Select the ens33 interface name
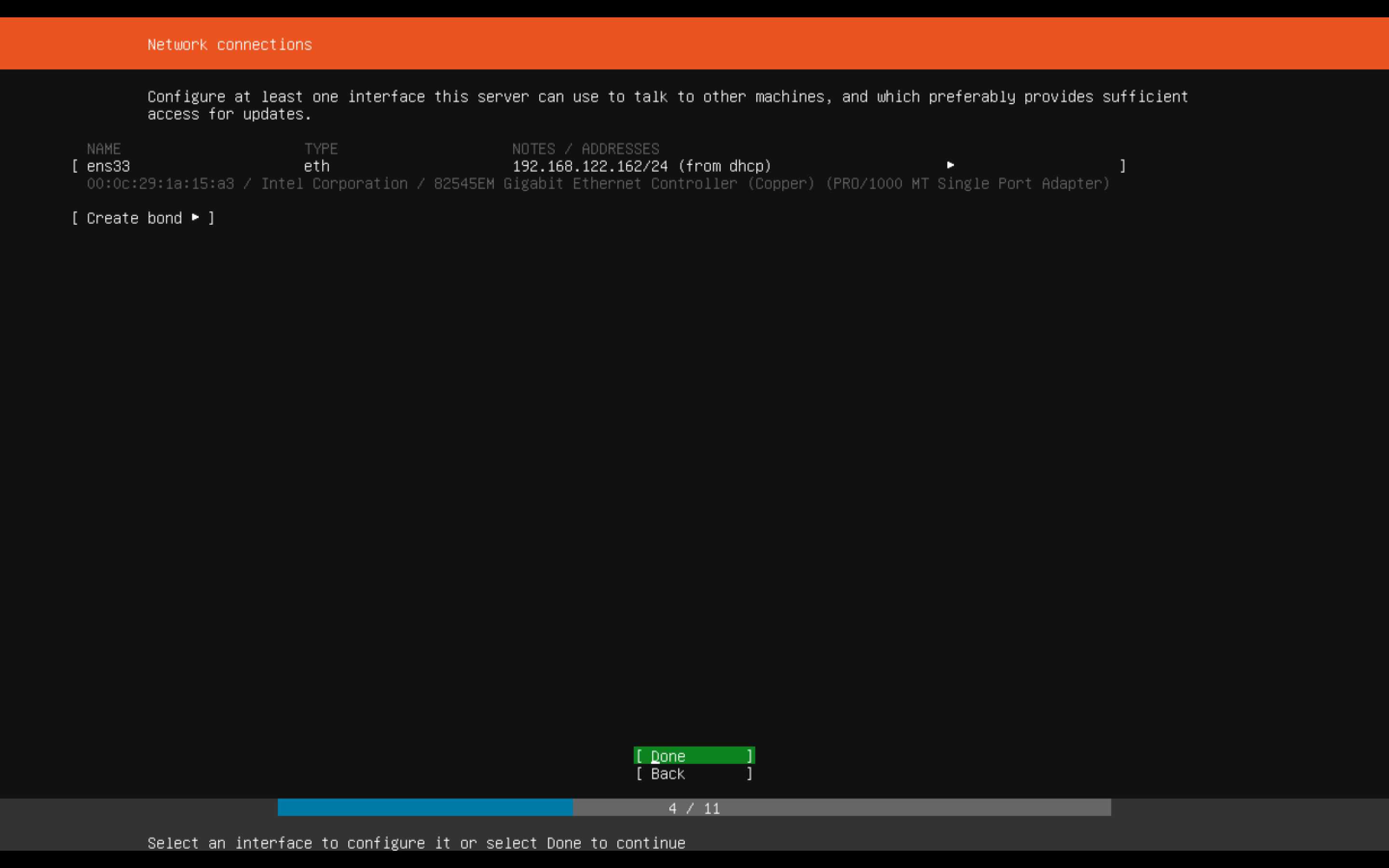 tap(109, 166)
